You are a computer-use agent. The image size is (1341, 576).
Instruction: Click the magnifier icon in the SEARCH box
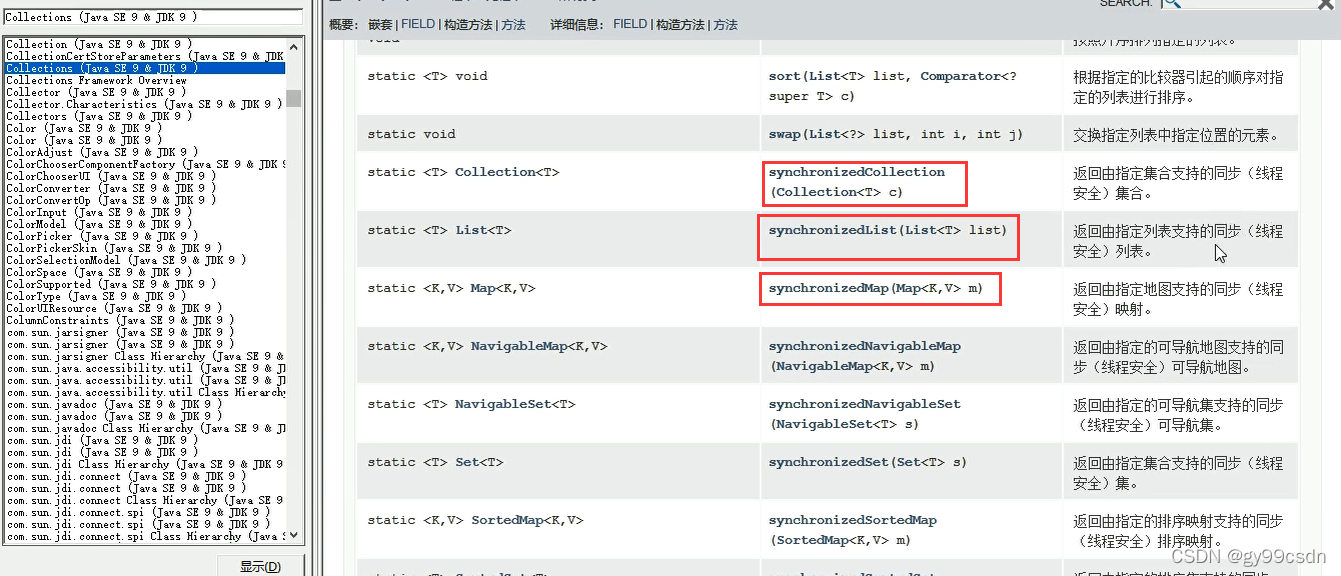click(1171, 4)
